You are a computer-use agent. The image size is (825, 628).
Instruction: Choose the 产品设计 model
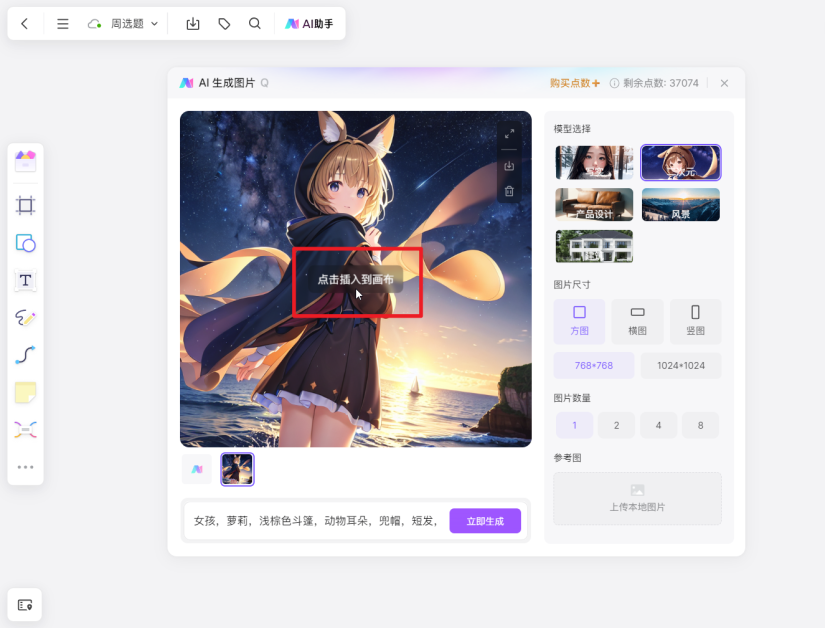594,205
